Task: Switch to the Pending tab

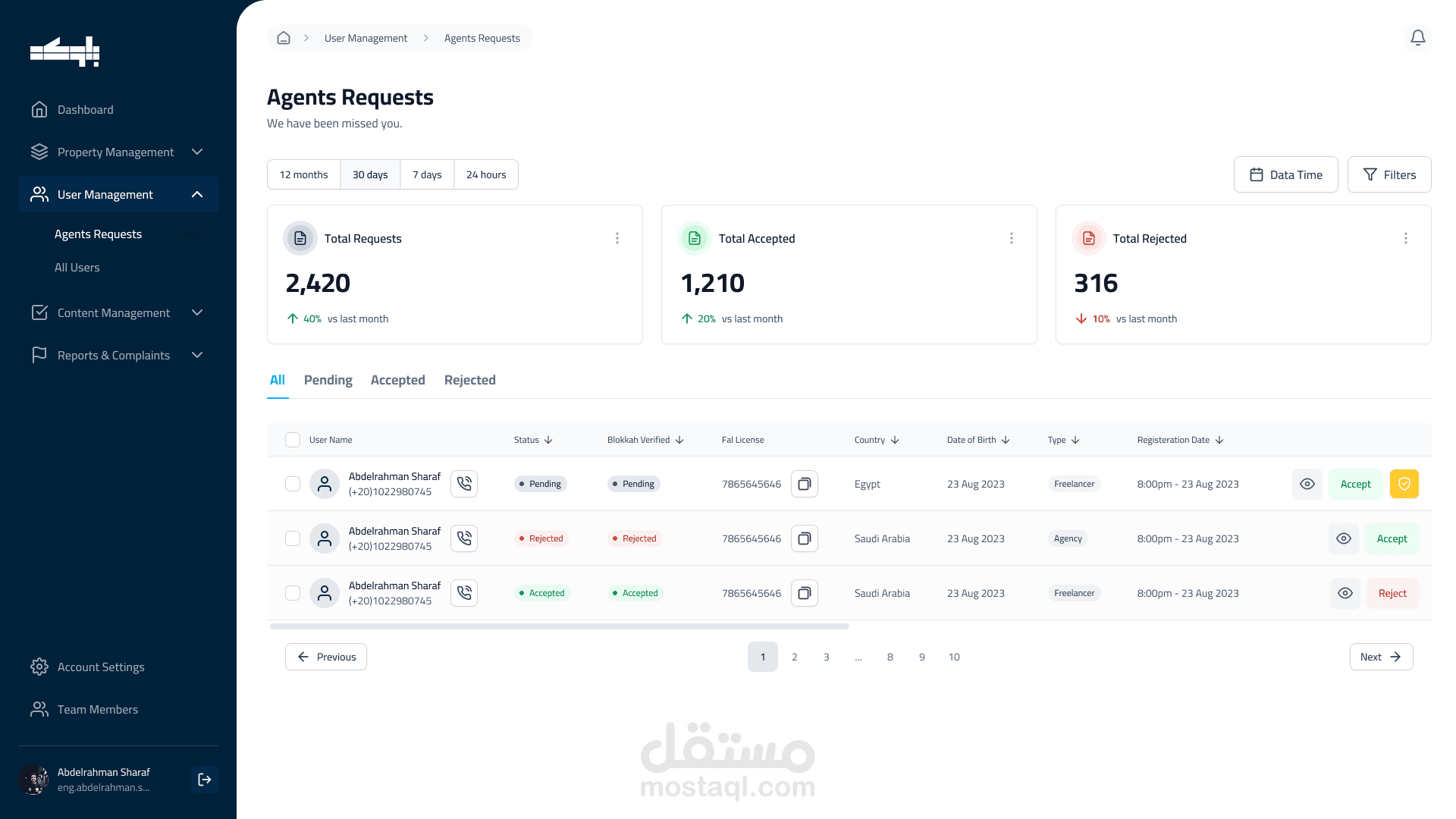Action: click(x=328, y=380)
